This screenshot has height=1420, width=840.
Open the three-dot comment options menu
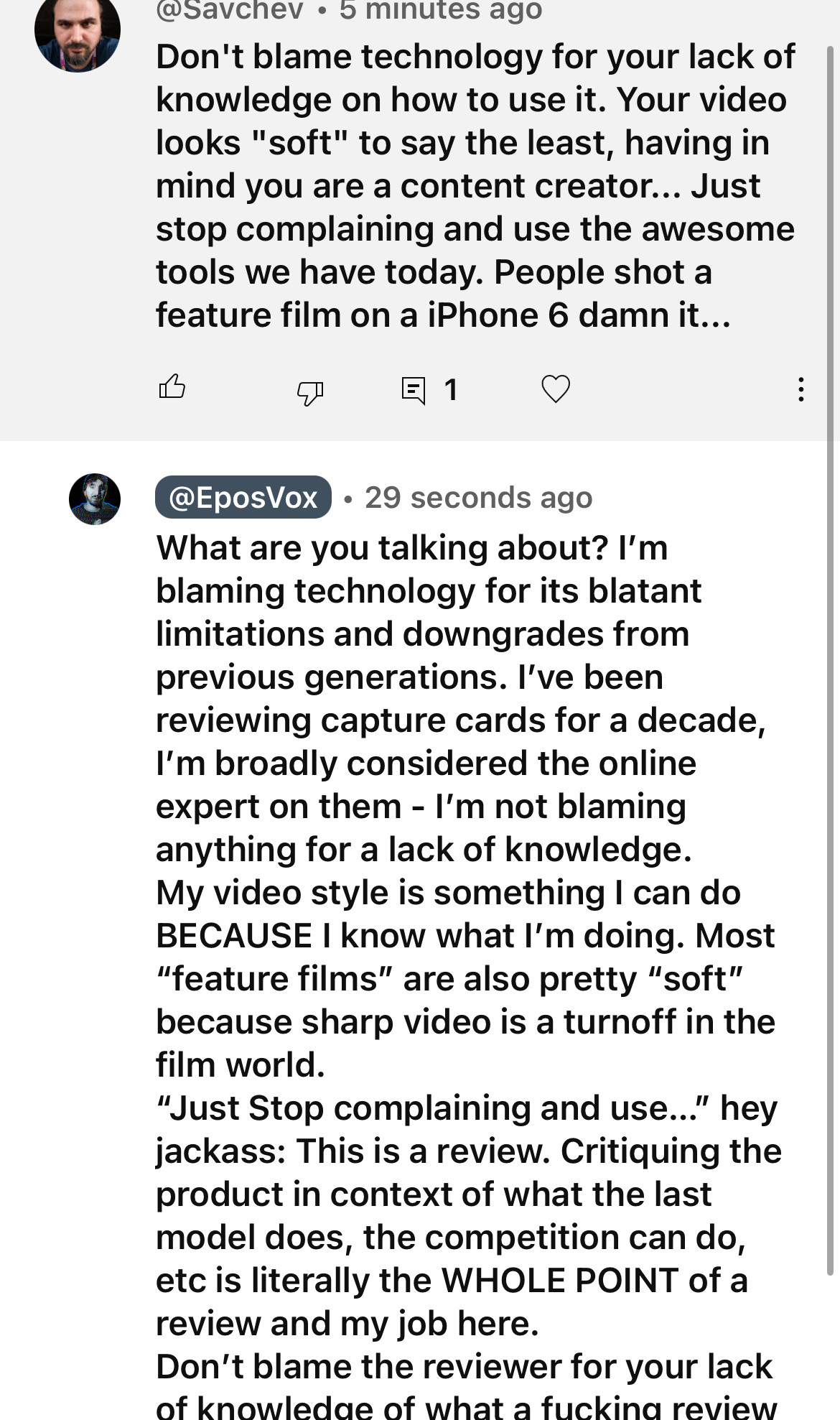tap(801, 389)
